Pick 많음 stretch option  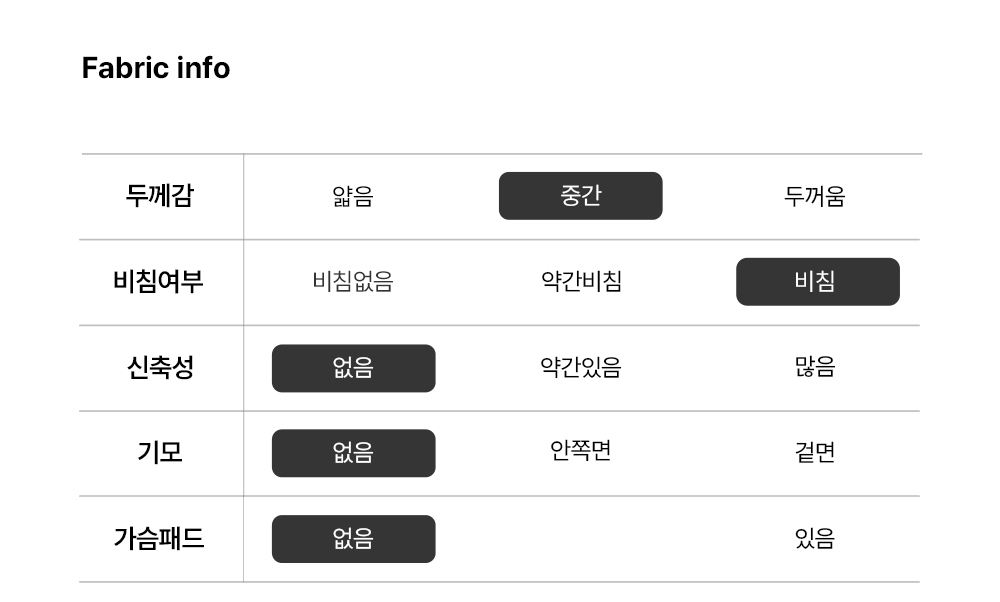814,367
